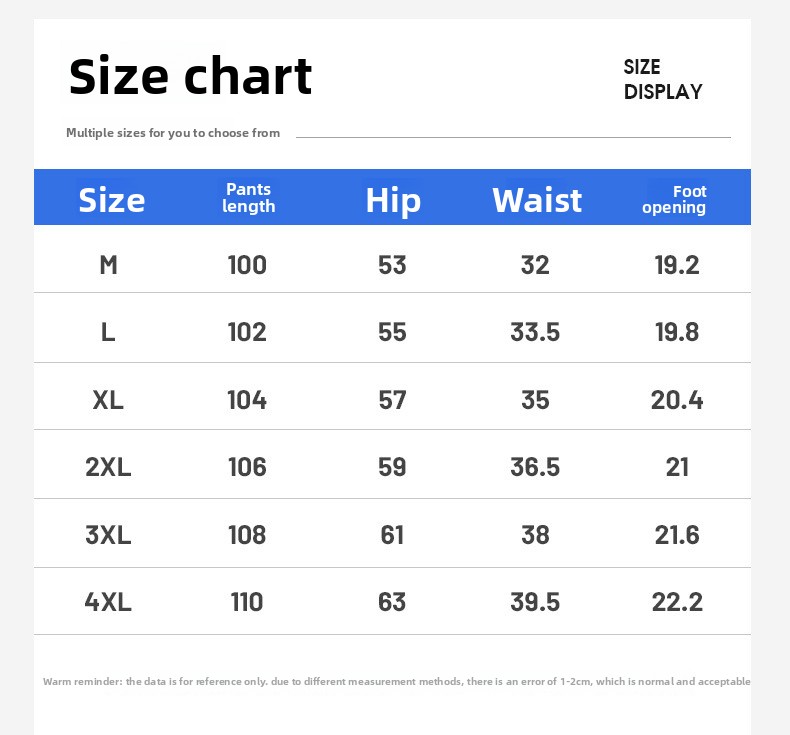Select the "Size" column header
This screenshot has height=735, width=790.
pos(112,200)
